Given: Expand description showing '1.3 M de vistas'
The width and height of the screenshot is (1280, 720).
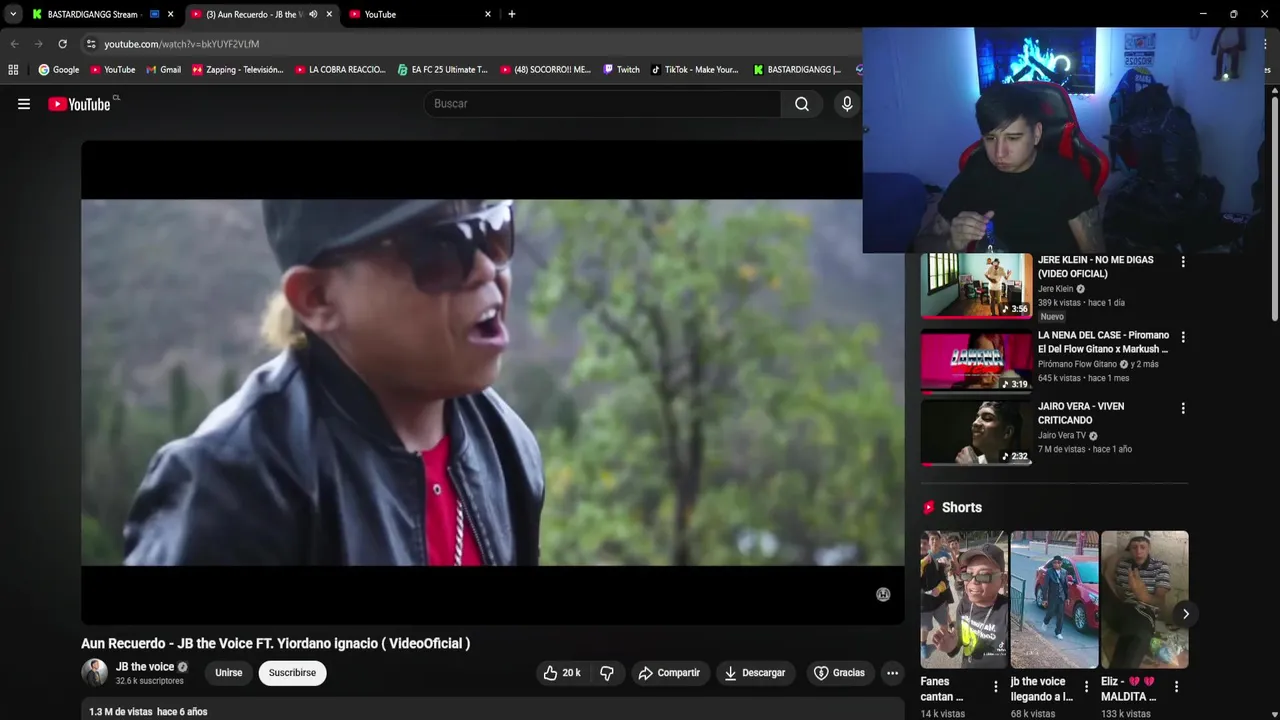Looking at the screenshot, I should click(x=492, y=710).
